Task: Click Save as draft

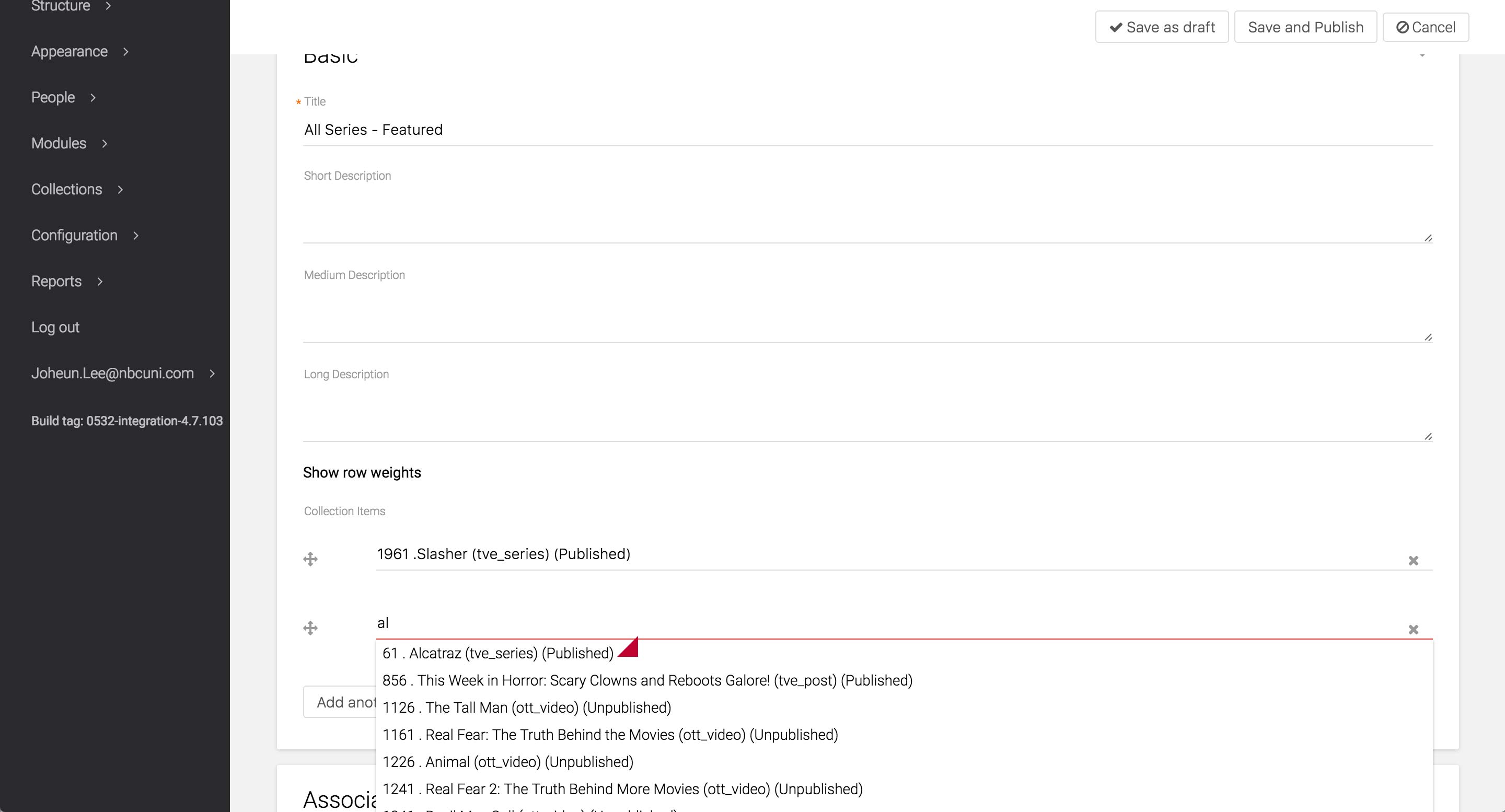Action: (1162, 27)
